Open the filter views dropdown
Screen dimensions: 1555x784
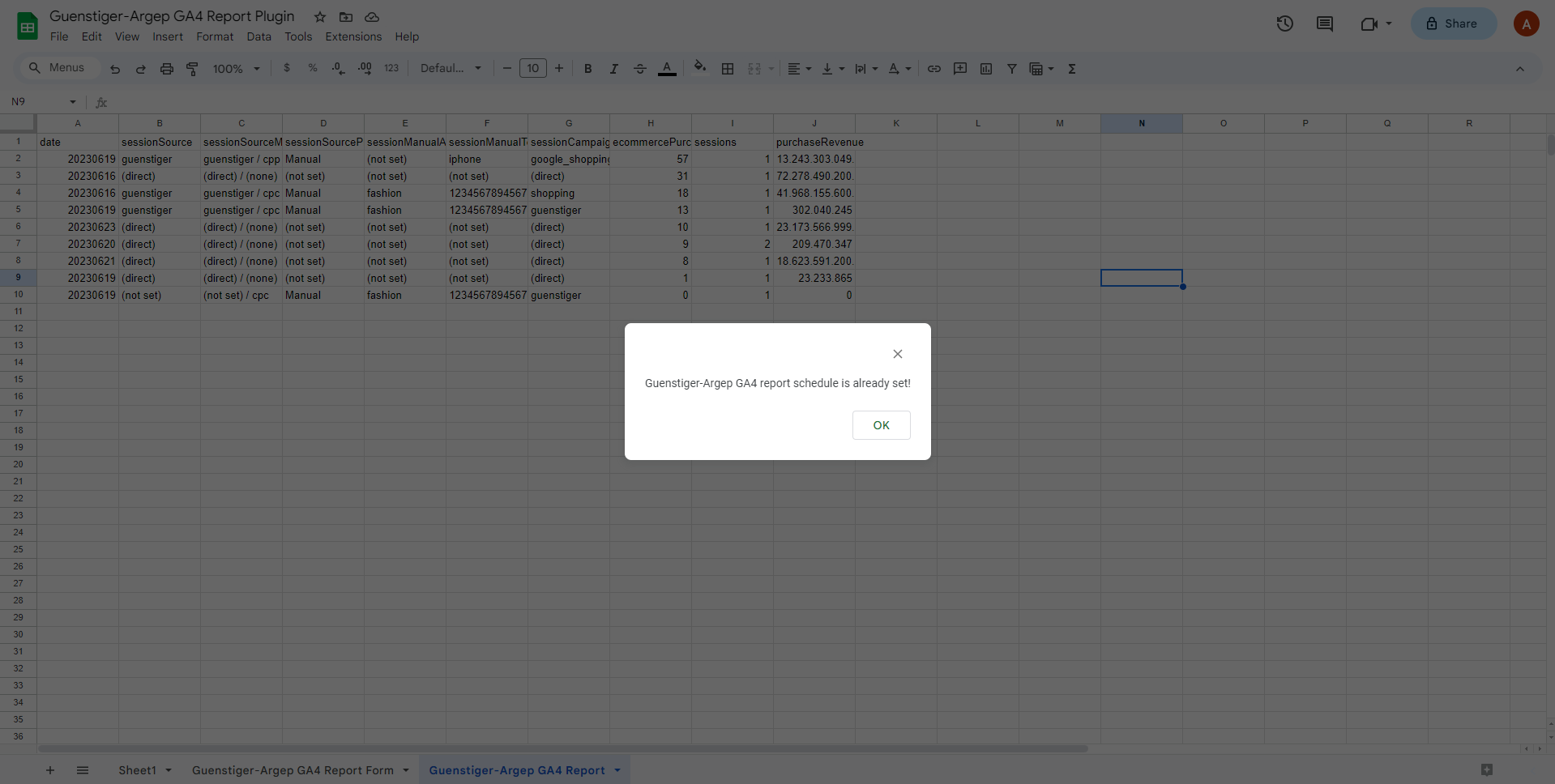[1041, 69]
